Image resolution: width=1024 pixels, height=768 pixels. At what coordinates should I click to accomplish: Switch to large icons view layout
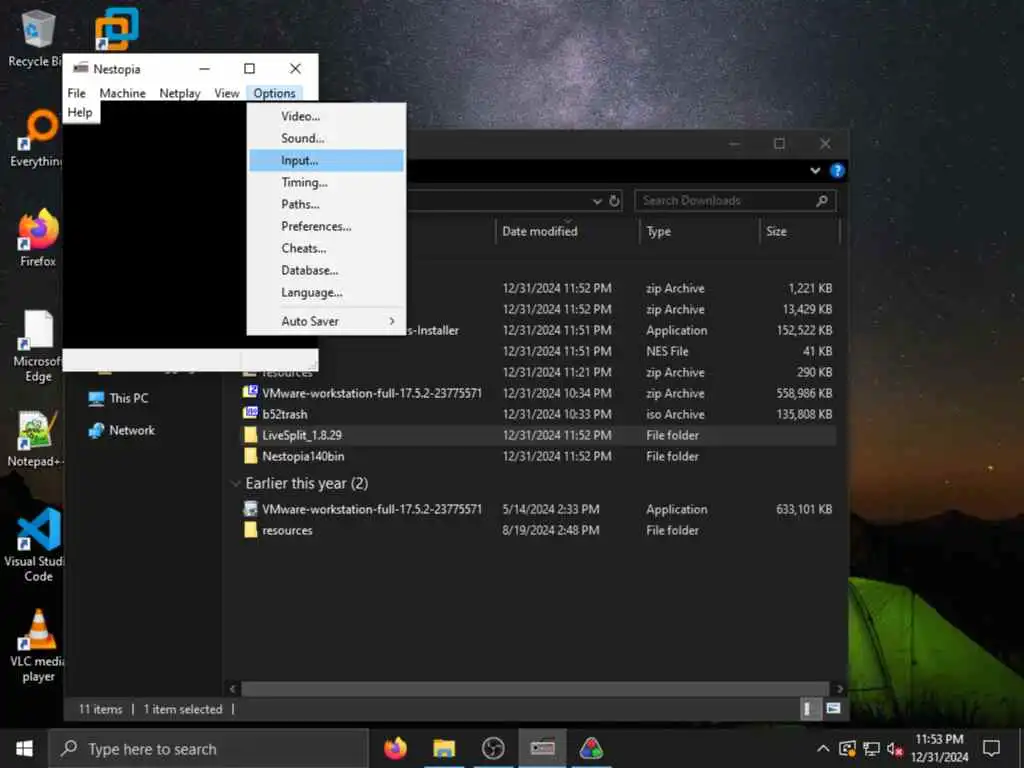click(x=833, y=709)
